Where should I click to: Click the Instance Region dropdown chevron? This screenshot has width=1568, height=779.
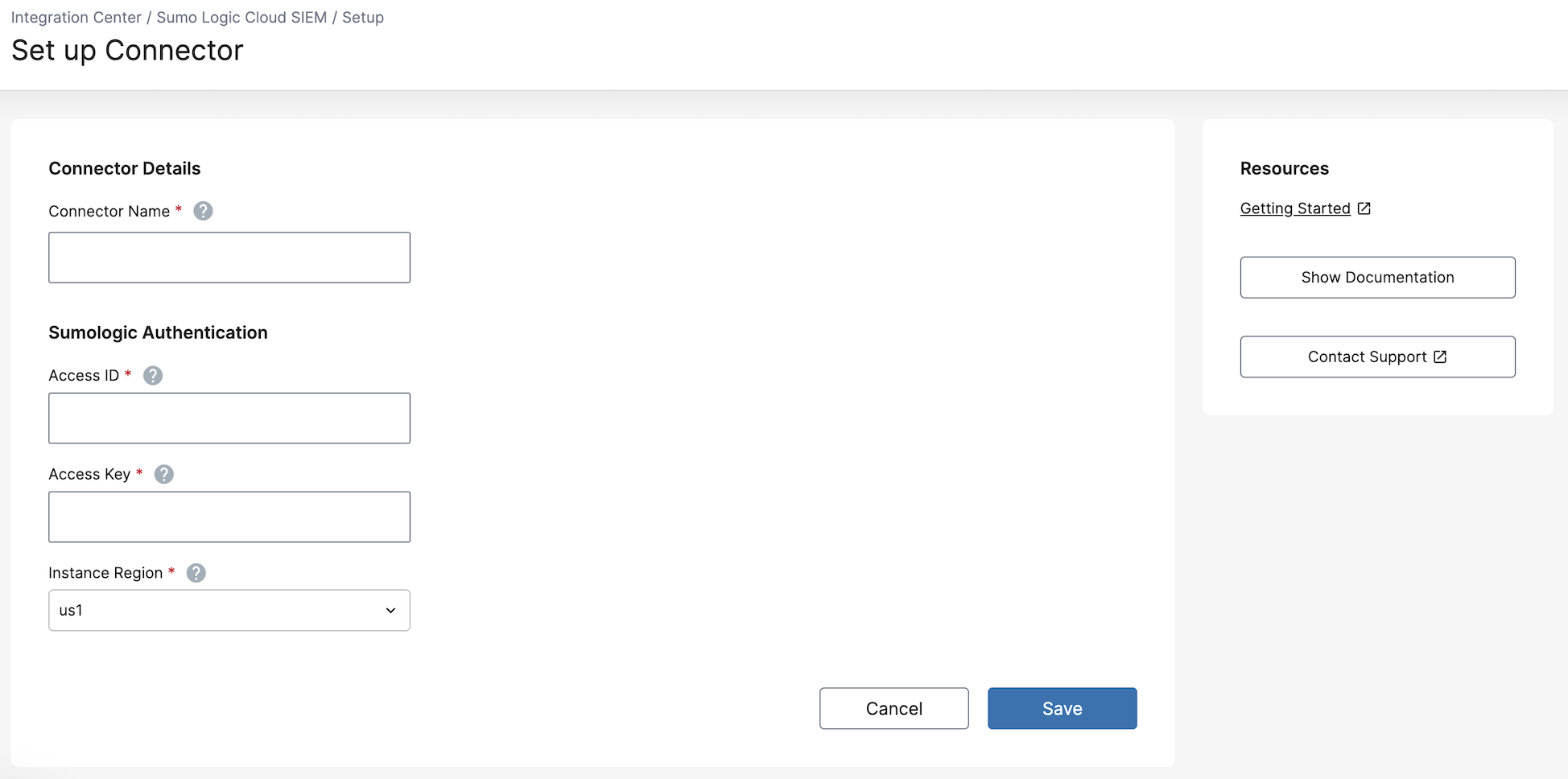coord(390,610)
